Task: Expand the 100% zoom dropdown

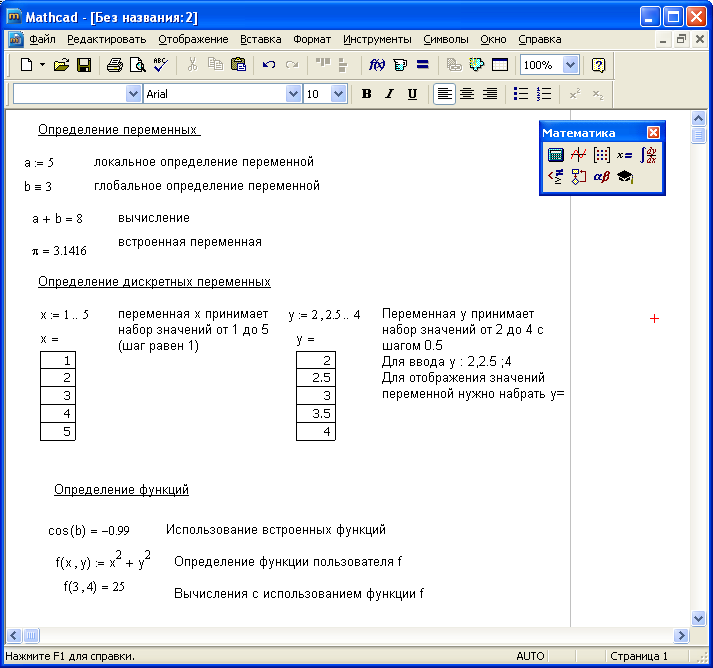Action: pos(570,65)
